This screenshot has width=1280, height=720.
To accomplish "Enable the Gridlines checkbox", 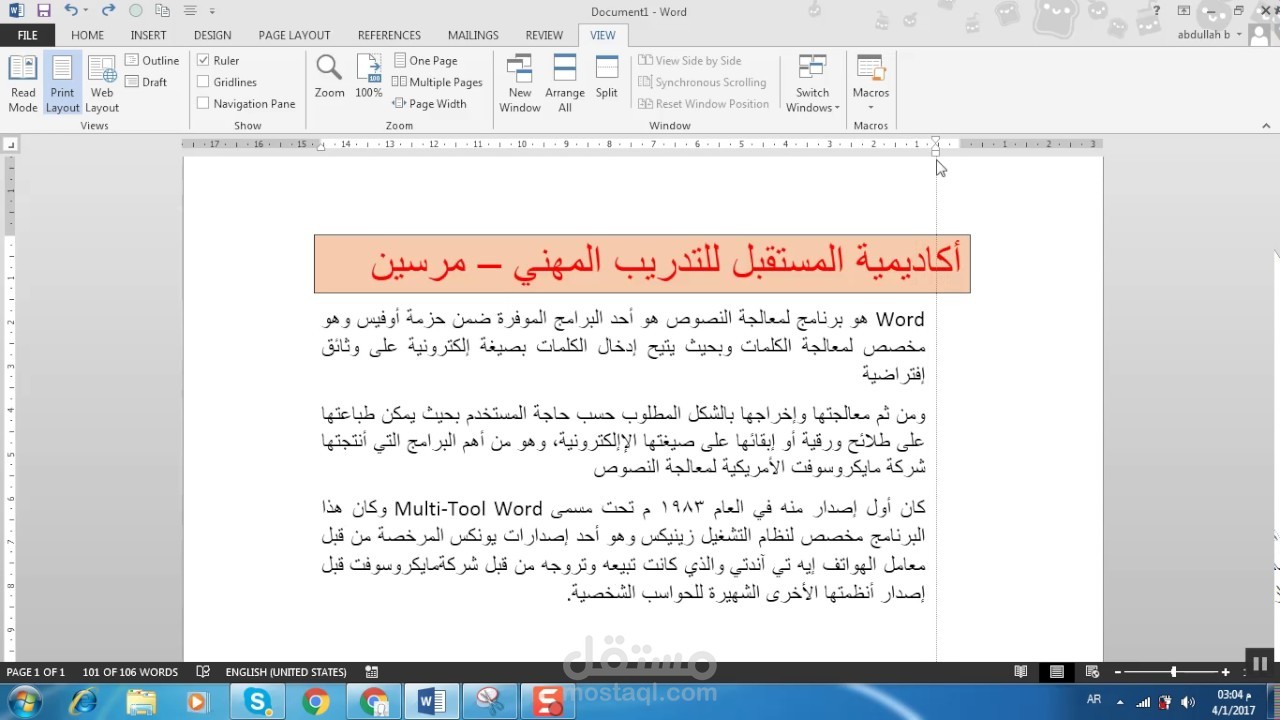I will 203,82.
